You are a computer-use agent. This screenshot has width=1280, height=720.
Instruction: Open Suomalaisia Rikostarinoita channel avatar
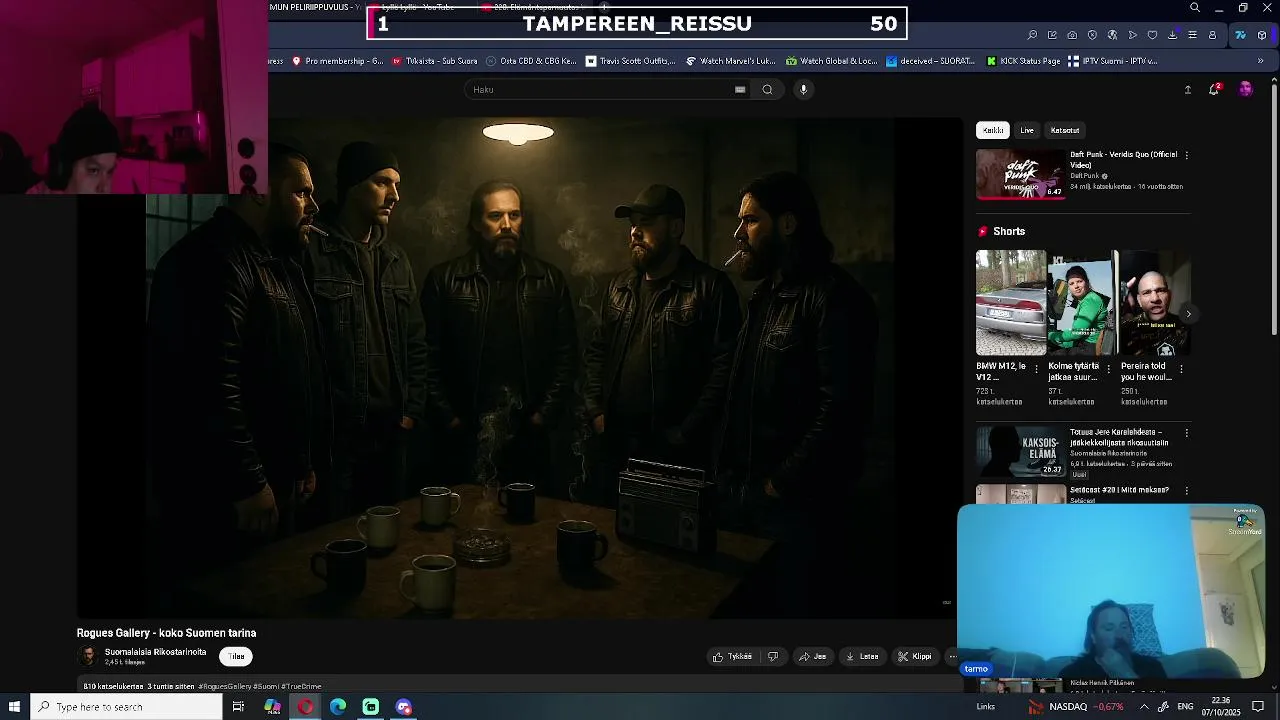pos(88,656)
